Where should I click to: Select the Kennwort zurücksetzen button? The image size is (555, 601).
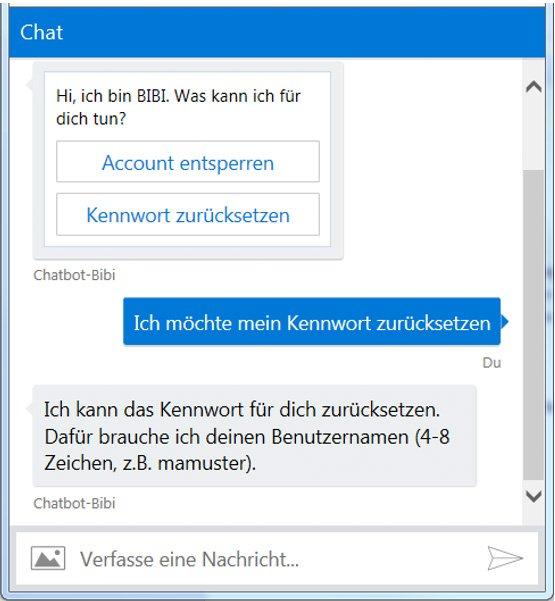[x=188, y=214]
